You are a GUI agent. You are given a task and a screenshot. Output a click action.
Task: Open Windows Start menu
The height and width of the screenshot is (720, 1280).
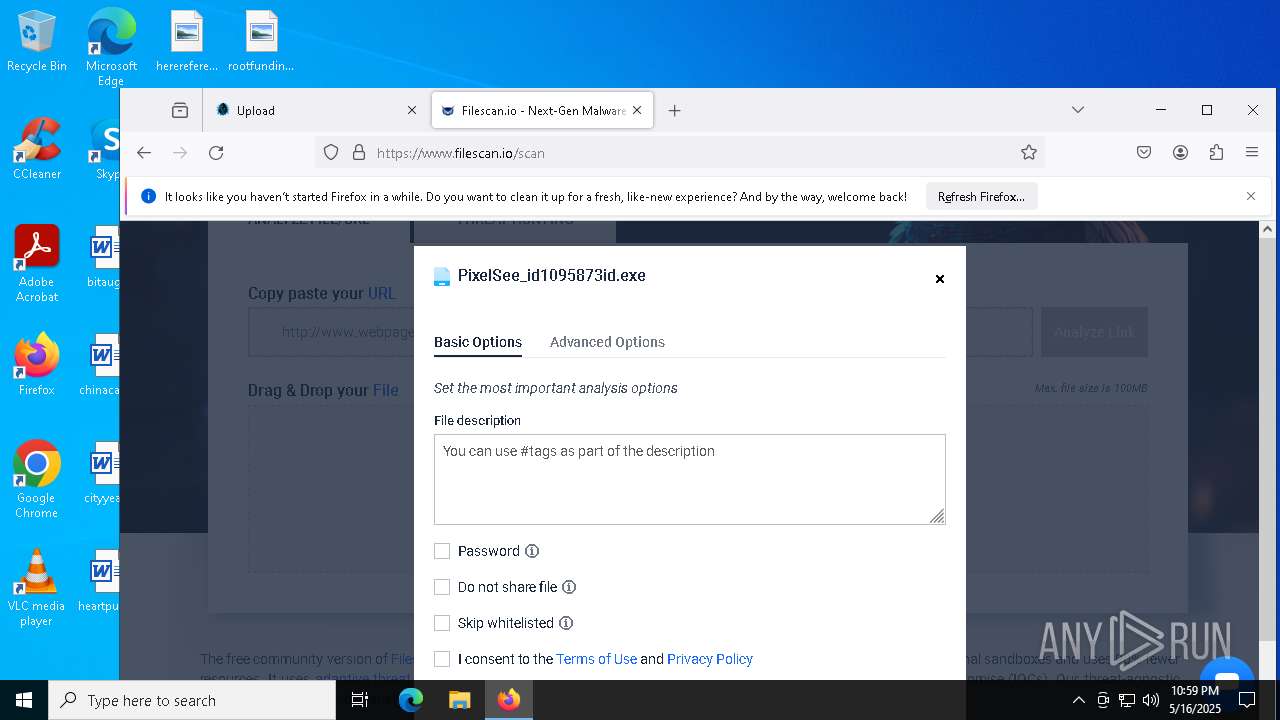(x=24, y=700)
